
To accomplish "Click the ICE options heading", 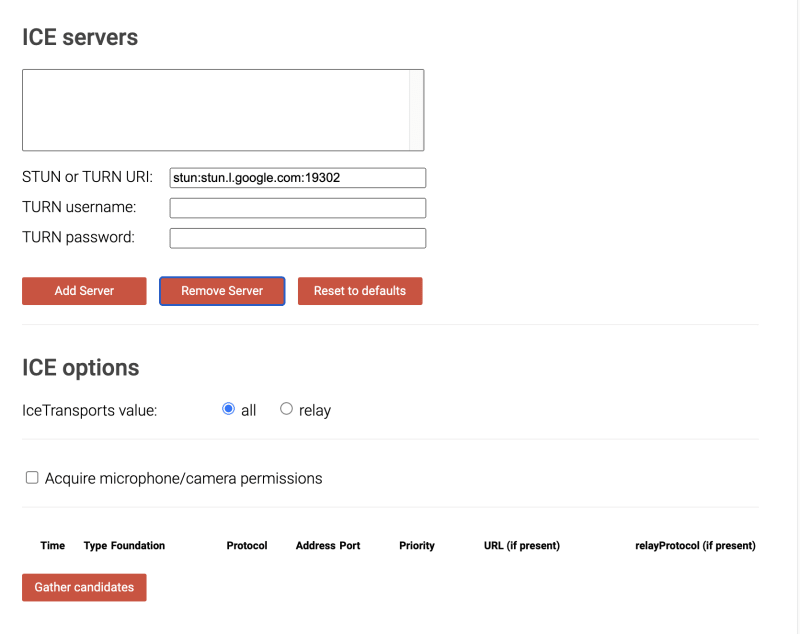I will click(x=81, y=368).
